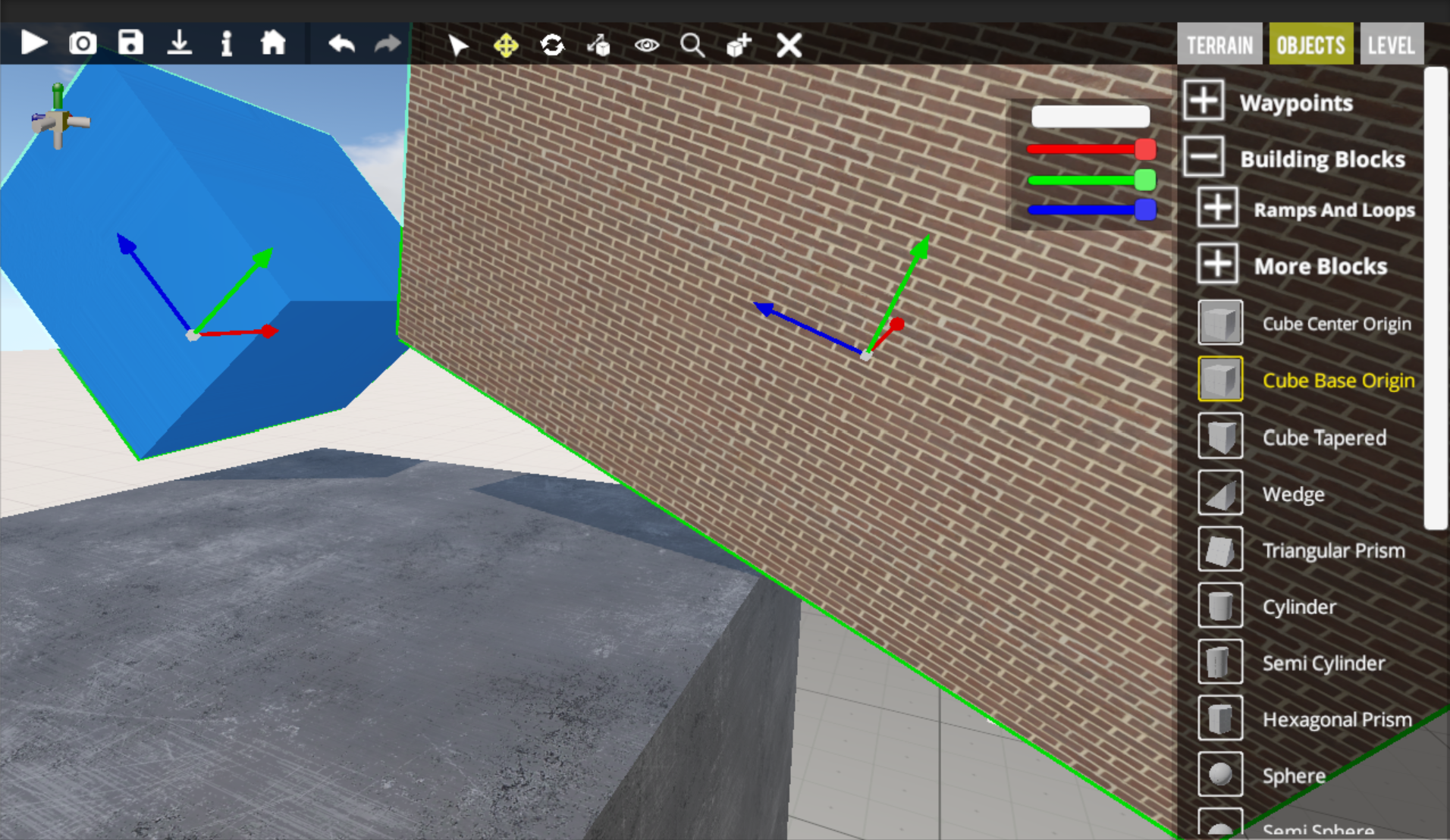
Task: Click the Cube Tapered text
Action: 1324,438
